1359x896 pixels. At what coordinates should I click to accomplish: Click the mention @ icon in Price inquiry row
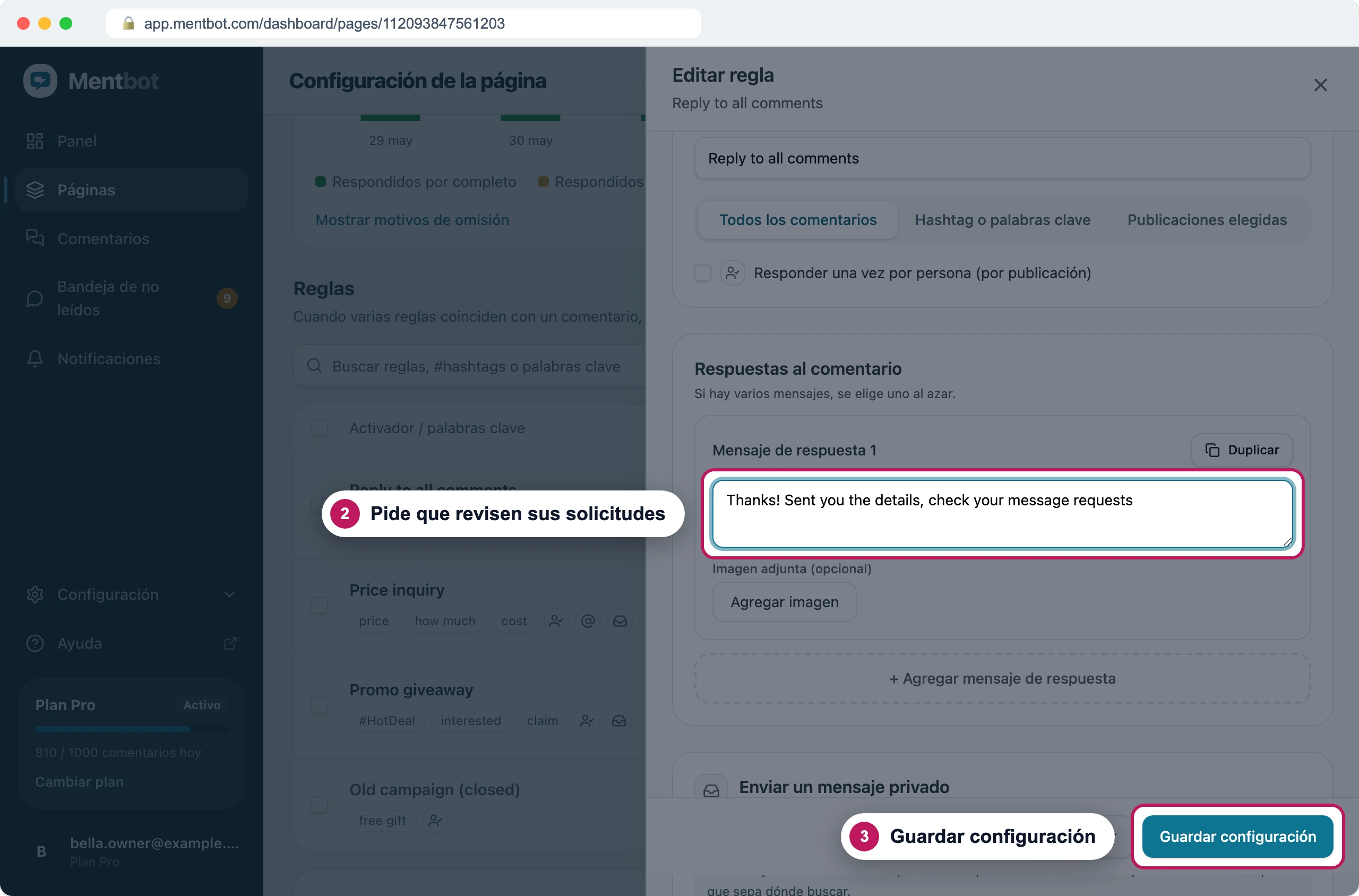click(x=588, y=621)
